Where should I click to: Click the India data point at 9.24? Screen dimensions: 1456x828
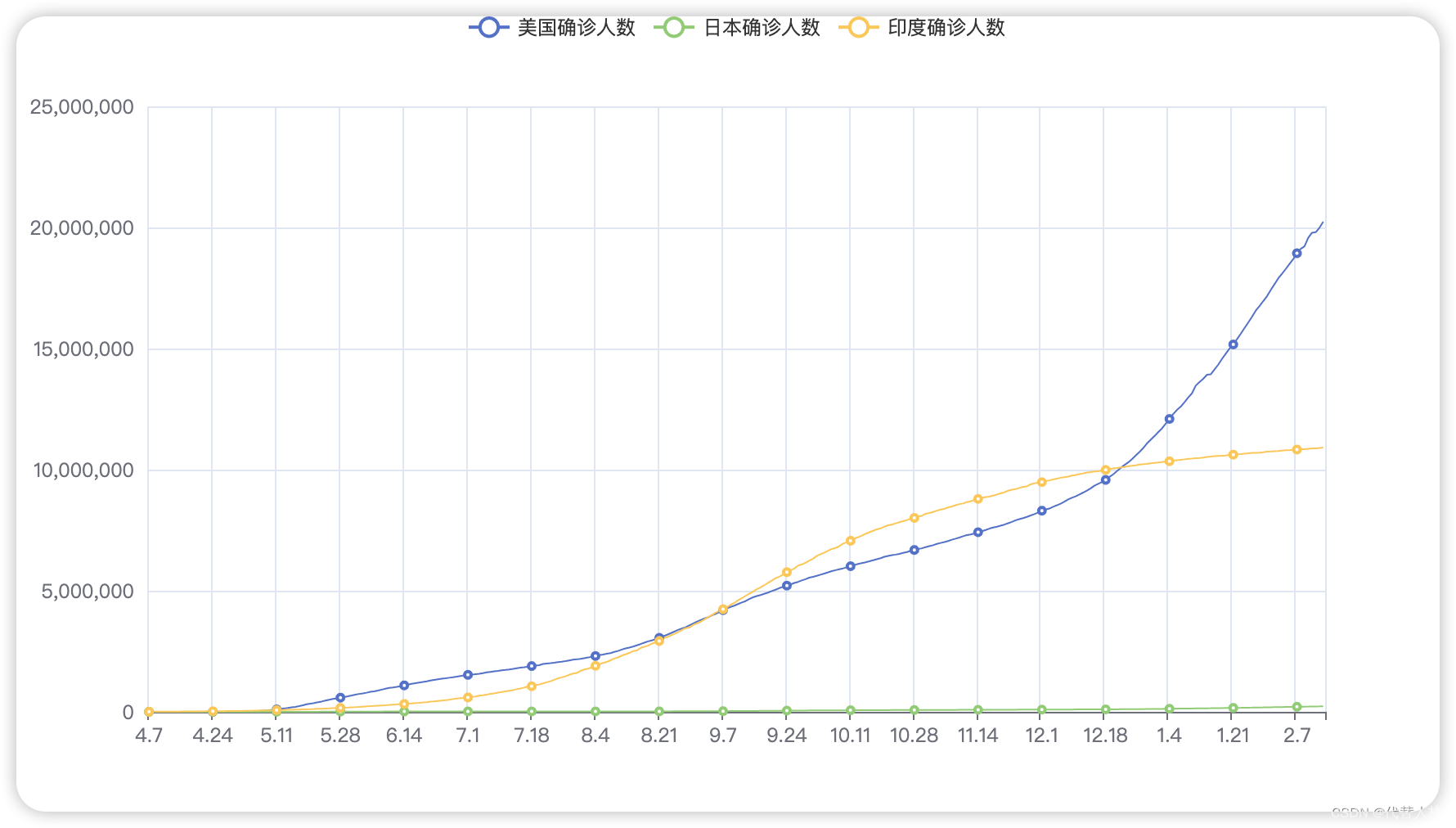[786, 573]
